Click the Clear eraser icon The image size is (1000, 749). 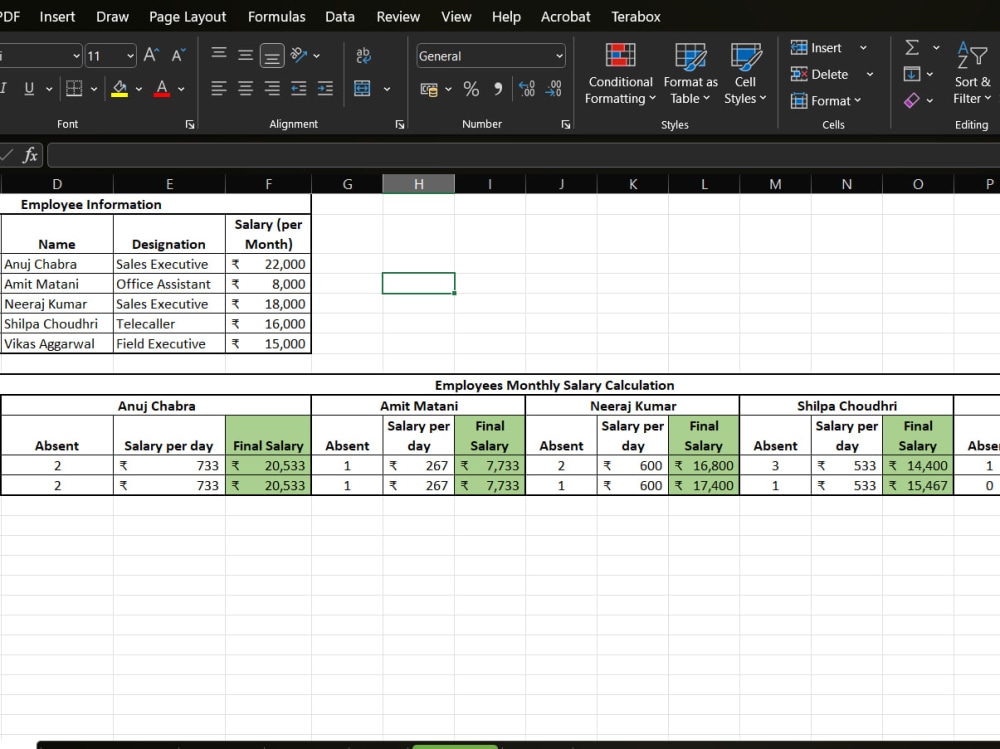click(x=912, y=100)
